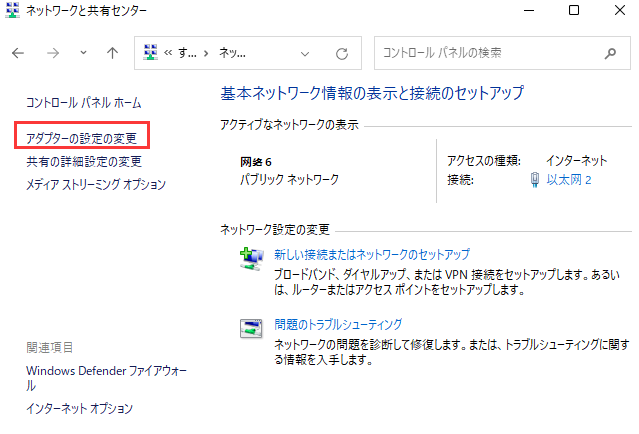The image size is (639, 434).
Task: Click the new connection setup icon
Action: [x=251, y=258]
